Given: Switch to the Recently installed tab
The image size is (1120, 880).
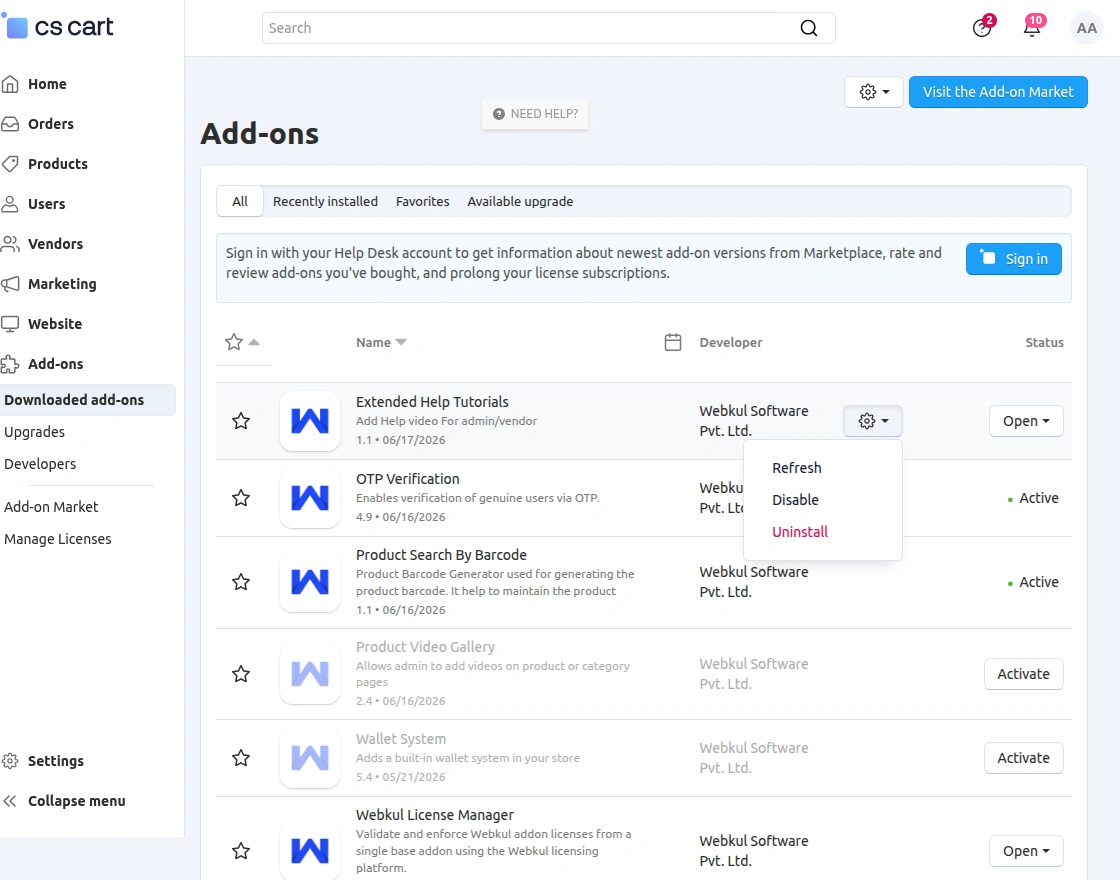Looking at the screenshot, I should pyautogui.click(x=325, y=201).
